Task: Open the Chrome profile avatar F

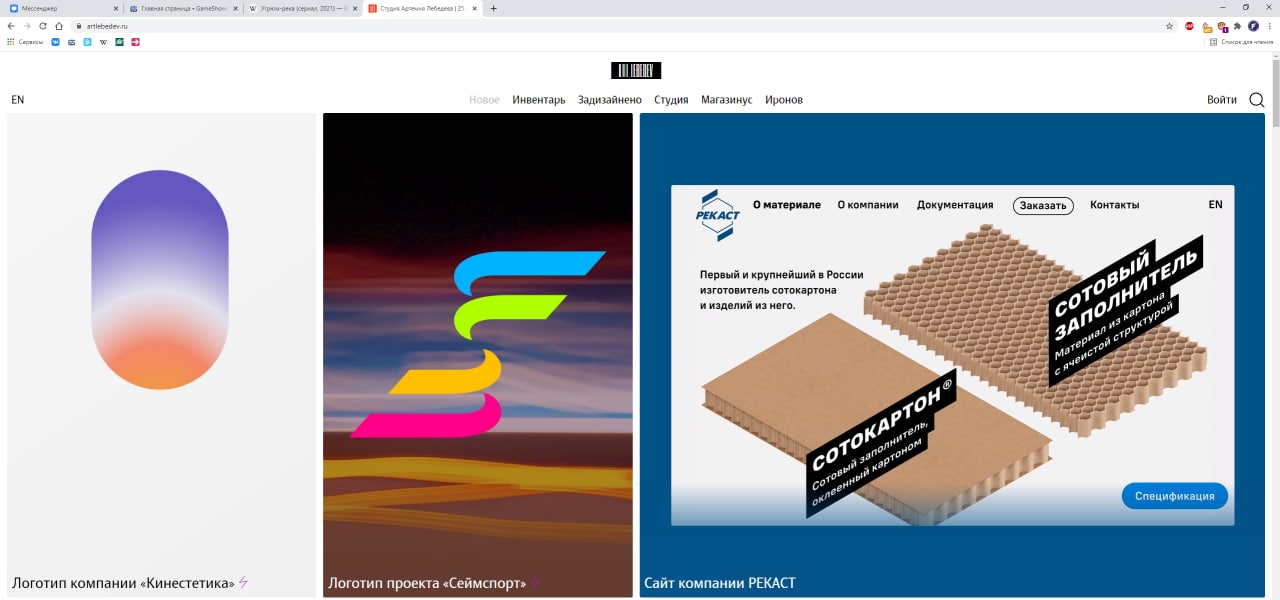Action: (1253, 26)
